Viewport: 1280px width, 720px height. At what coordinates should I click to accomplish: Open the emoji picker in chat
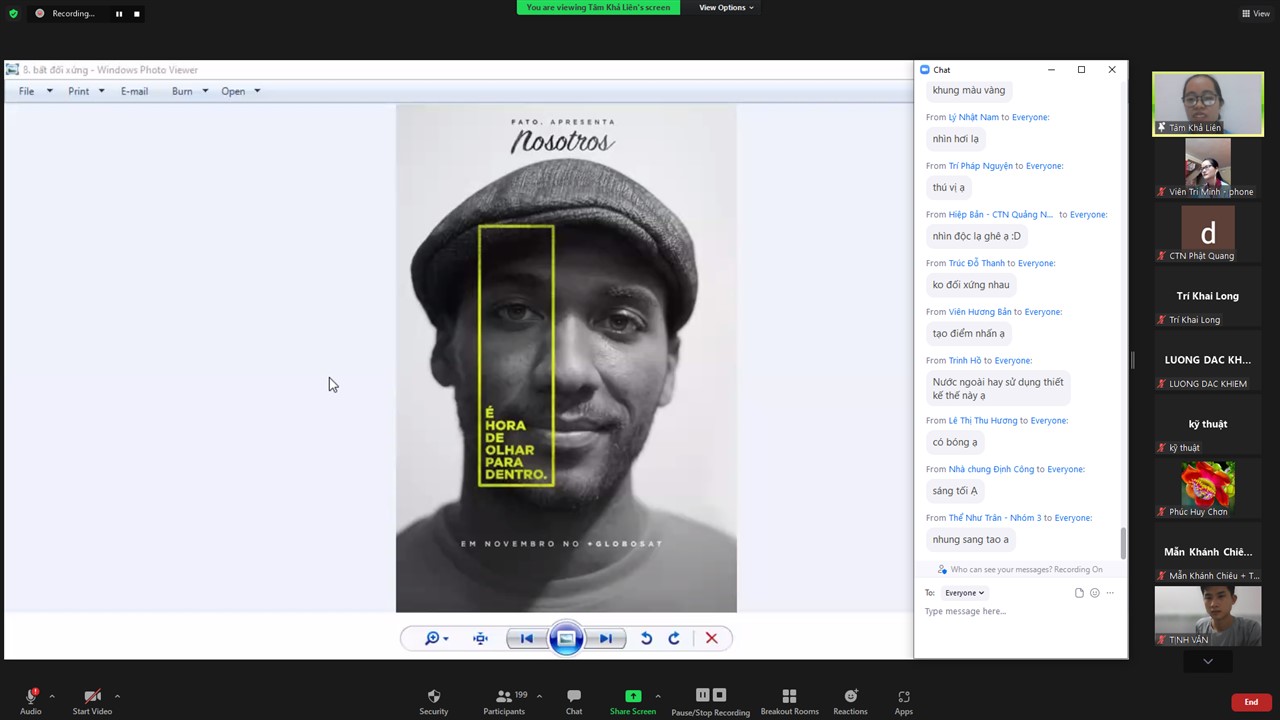click(x=1095, y=593)
